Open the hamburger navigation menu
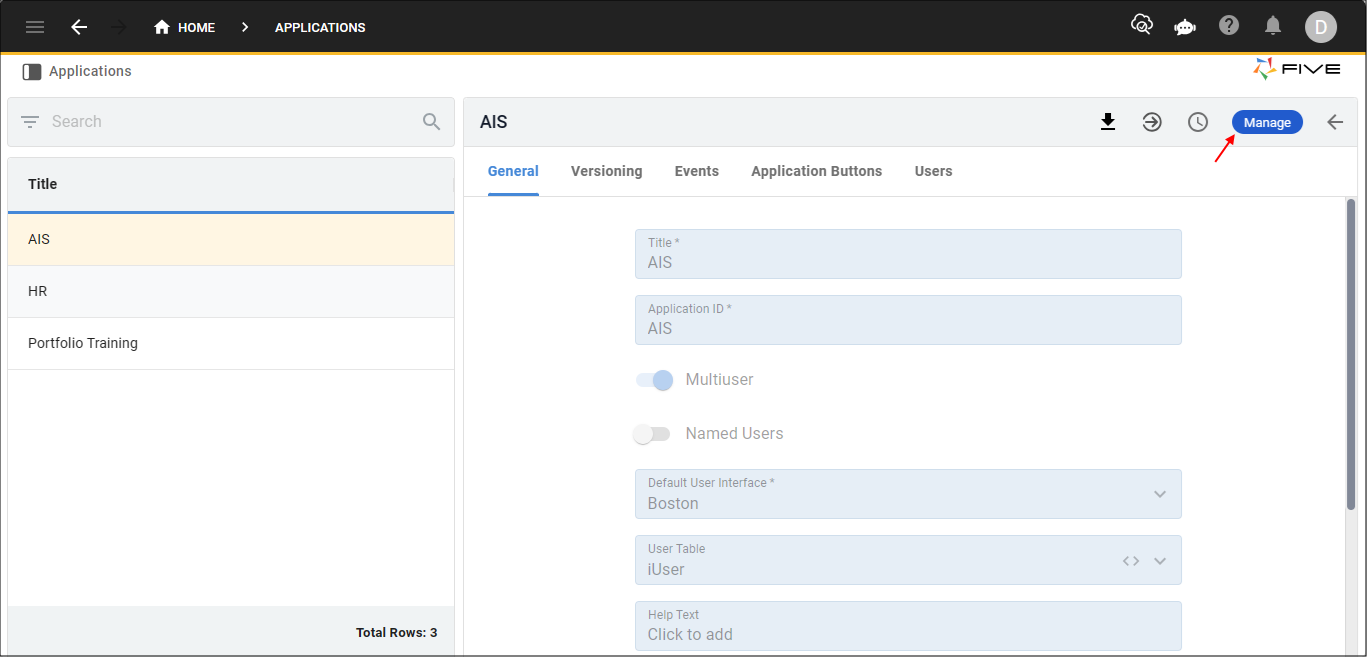This screenshot has height=657, width=1367. tap(35, 27)
